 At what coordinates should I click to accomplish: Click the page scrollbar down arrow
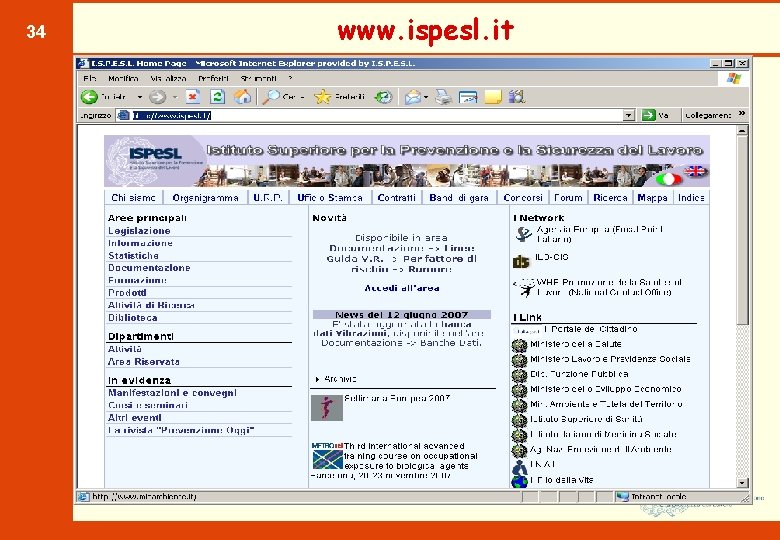point(742,483)
